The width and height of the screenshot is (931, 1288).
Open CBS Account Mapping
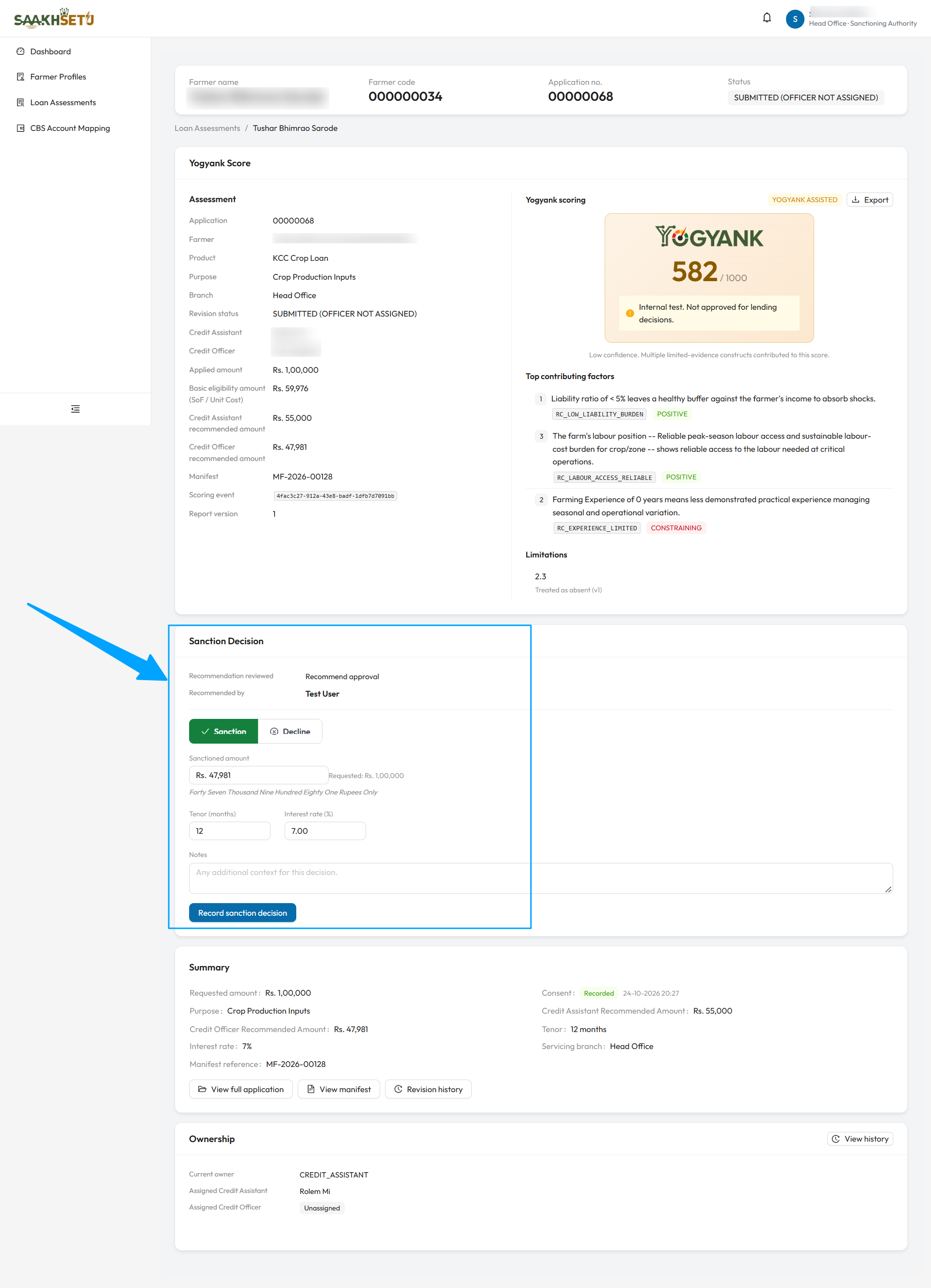(70, 128)
